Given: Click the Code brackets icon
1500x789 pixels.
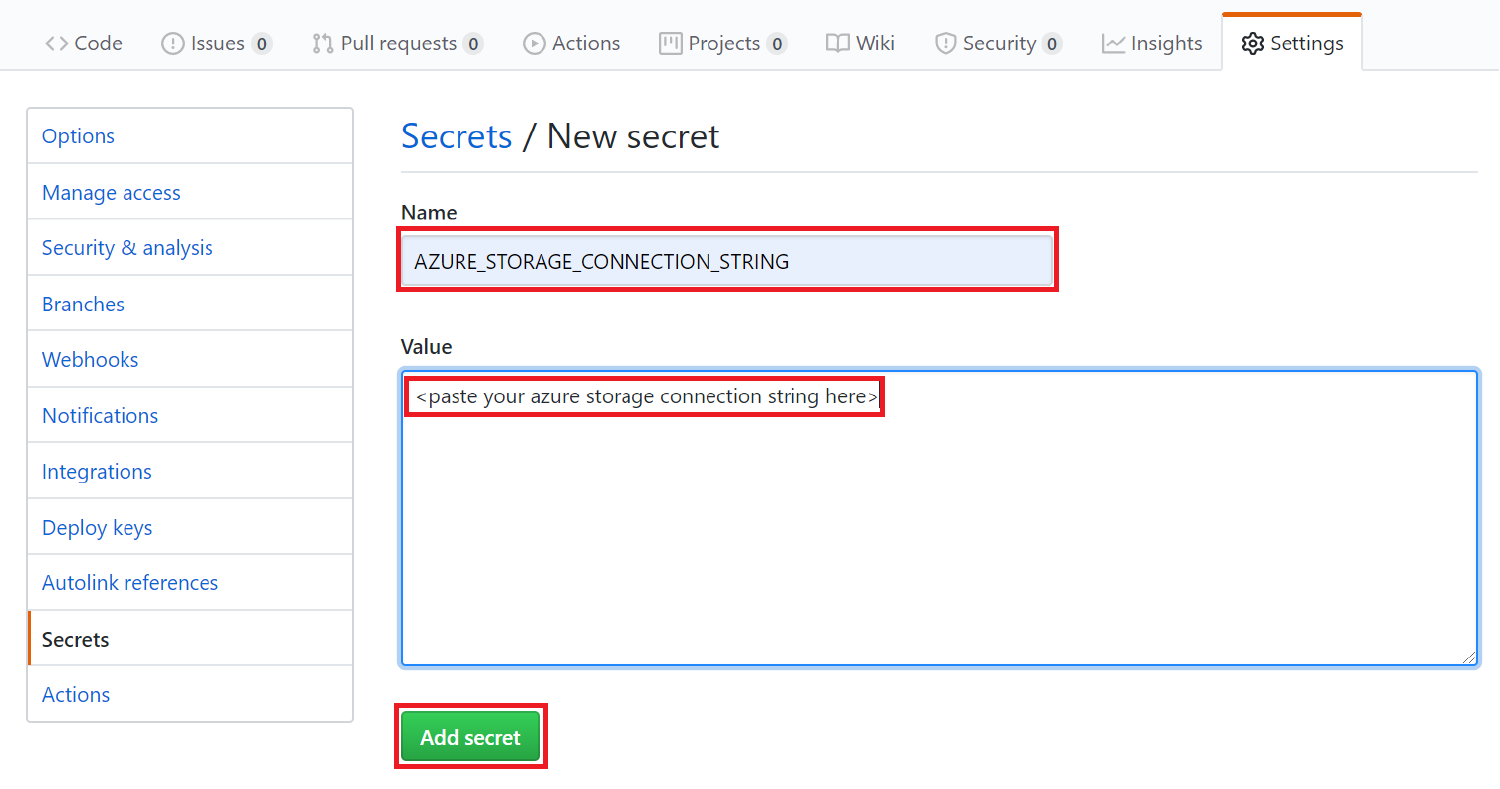Looking at the screenshot, I should pos(57,44).
